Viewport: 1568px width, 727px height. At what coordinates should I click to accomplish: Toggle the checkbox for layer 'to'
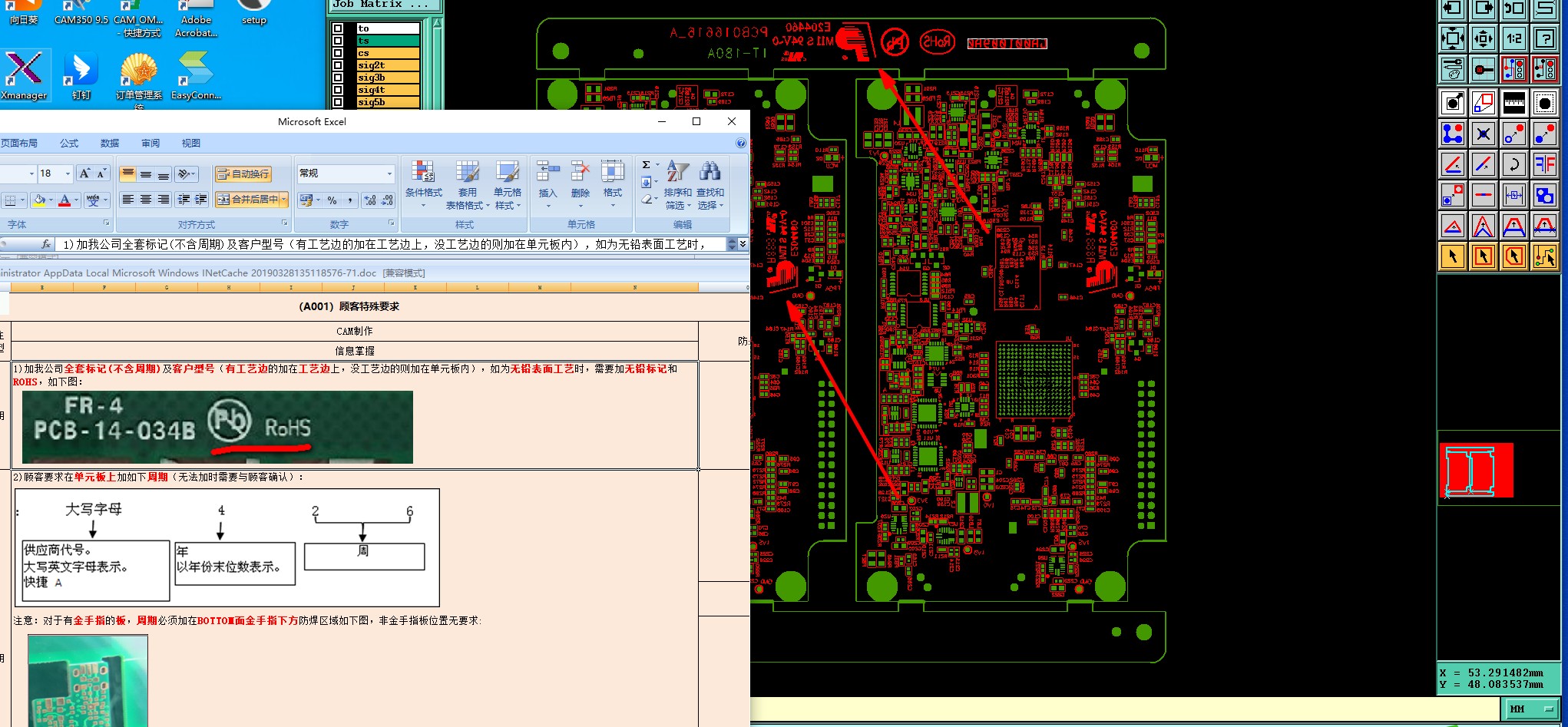coord(338,28)
